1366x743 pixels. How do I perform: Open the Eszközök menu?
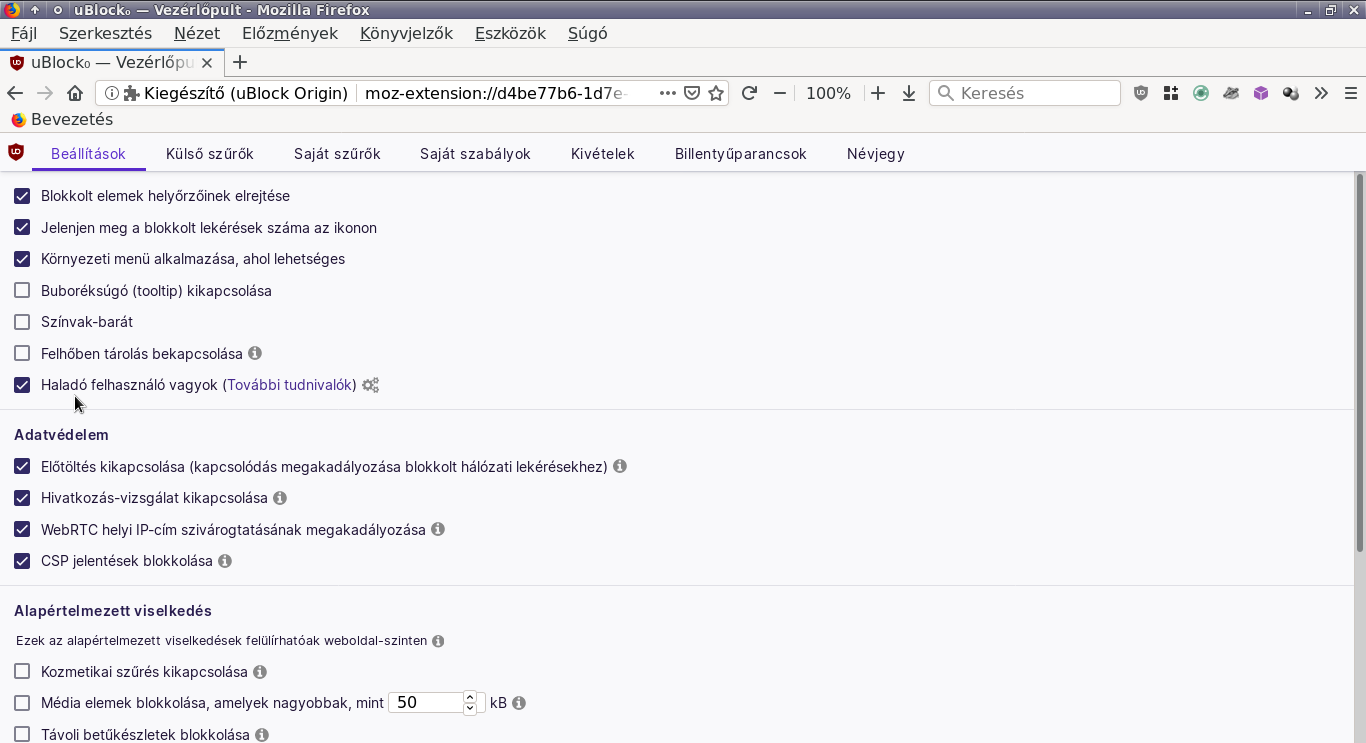point(510,33)
